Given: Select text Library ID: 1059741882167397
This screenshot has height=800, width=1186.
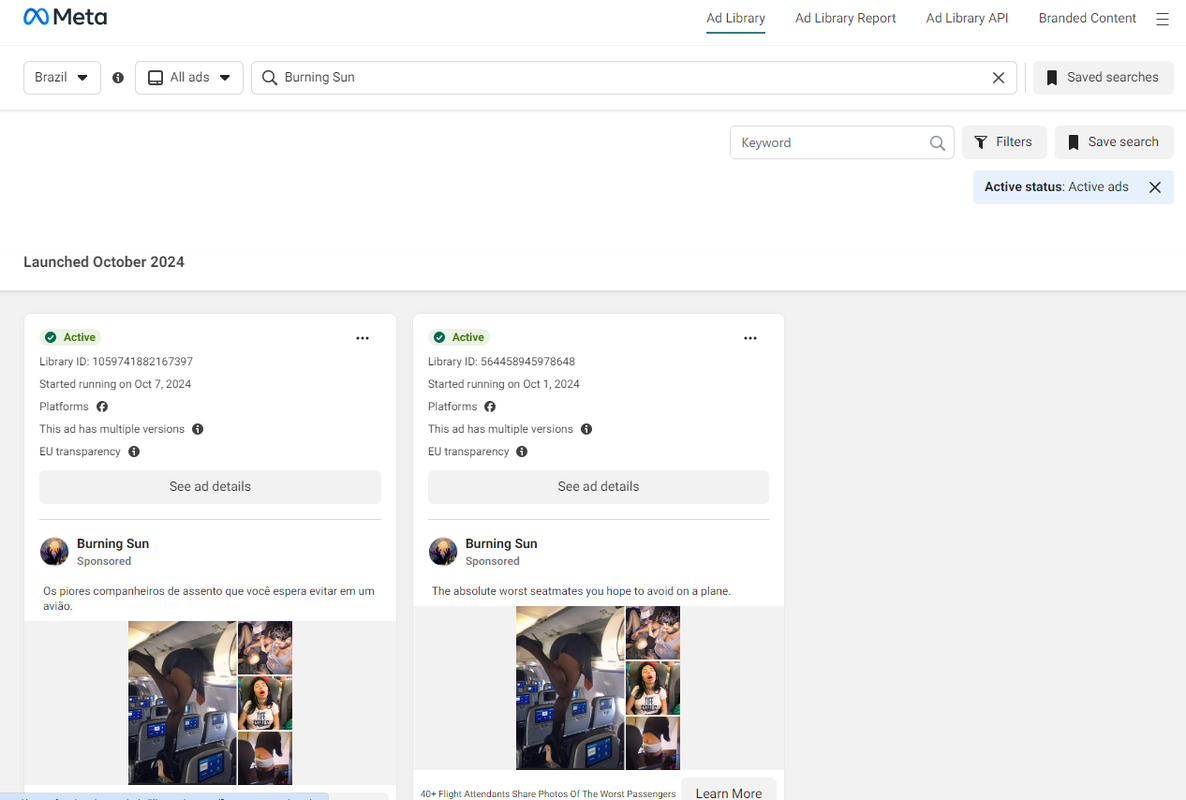Looking at the screenshot, I should pyautogui.click(x=116, y=361).
